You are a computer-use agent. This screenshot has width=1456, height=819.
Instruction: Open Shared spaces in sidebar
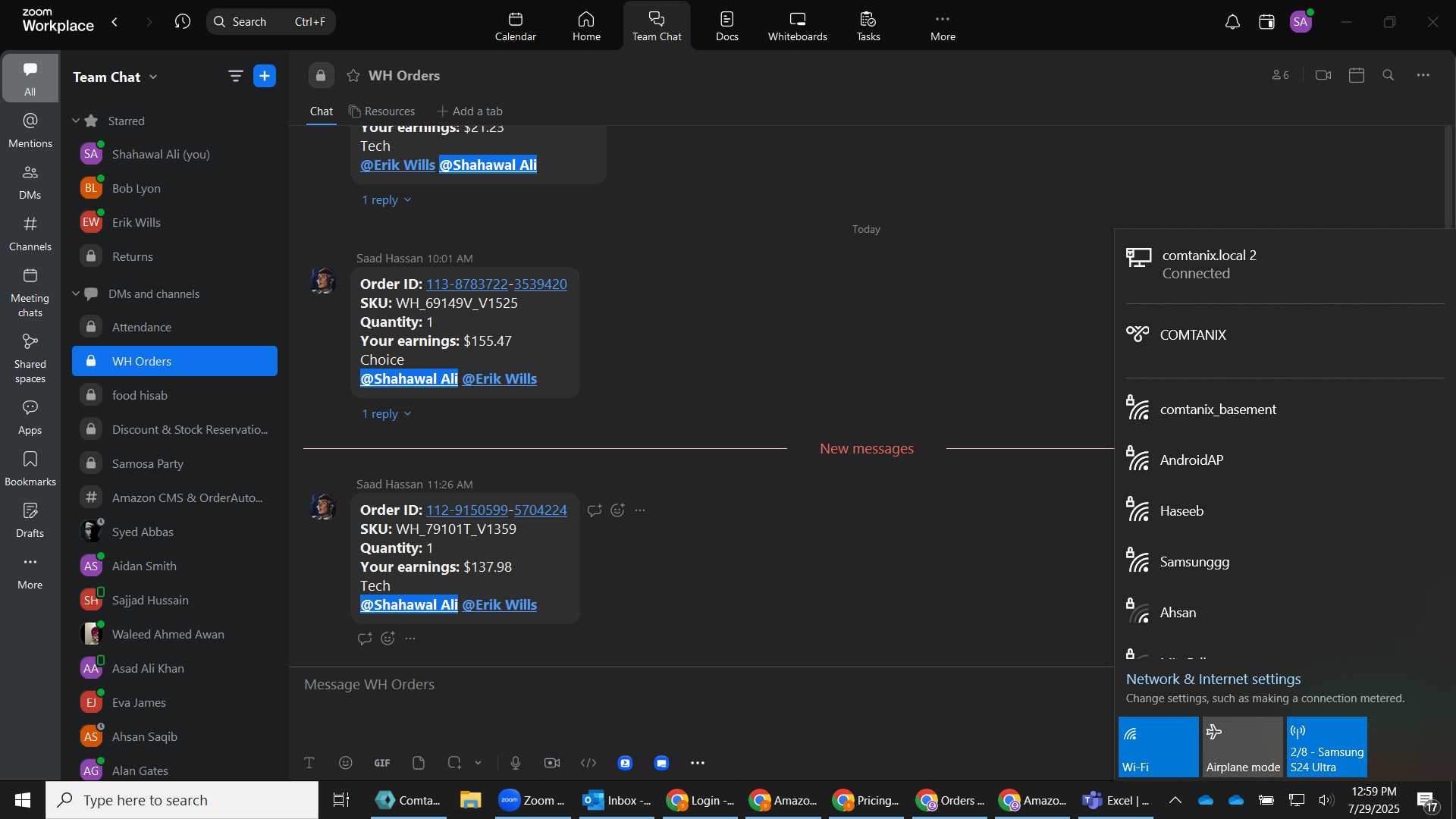[x=30, y=358]
